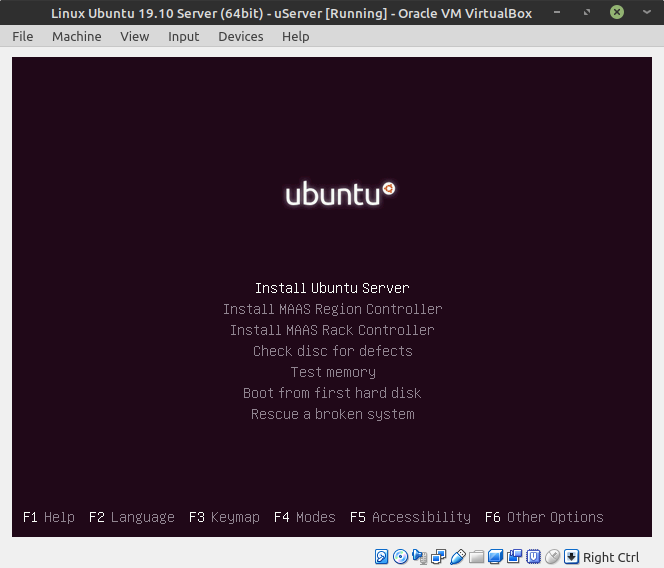Click the Right Ctrl host key label
Screen dimensions: 664x568
tap(611, 557)
